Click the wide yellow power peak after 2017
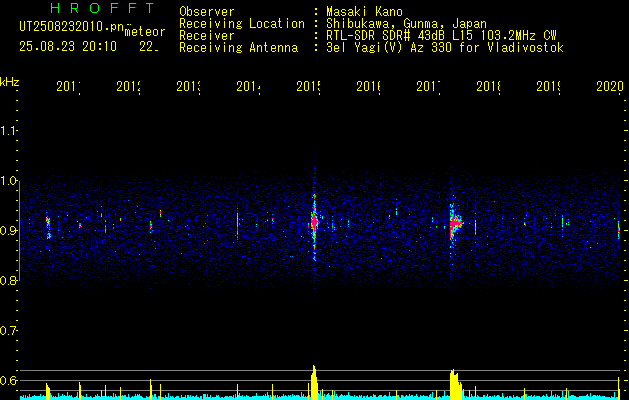 pos(455,384)
